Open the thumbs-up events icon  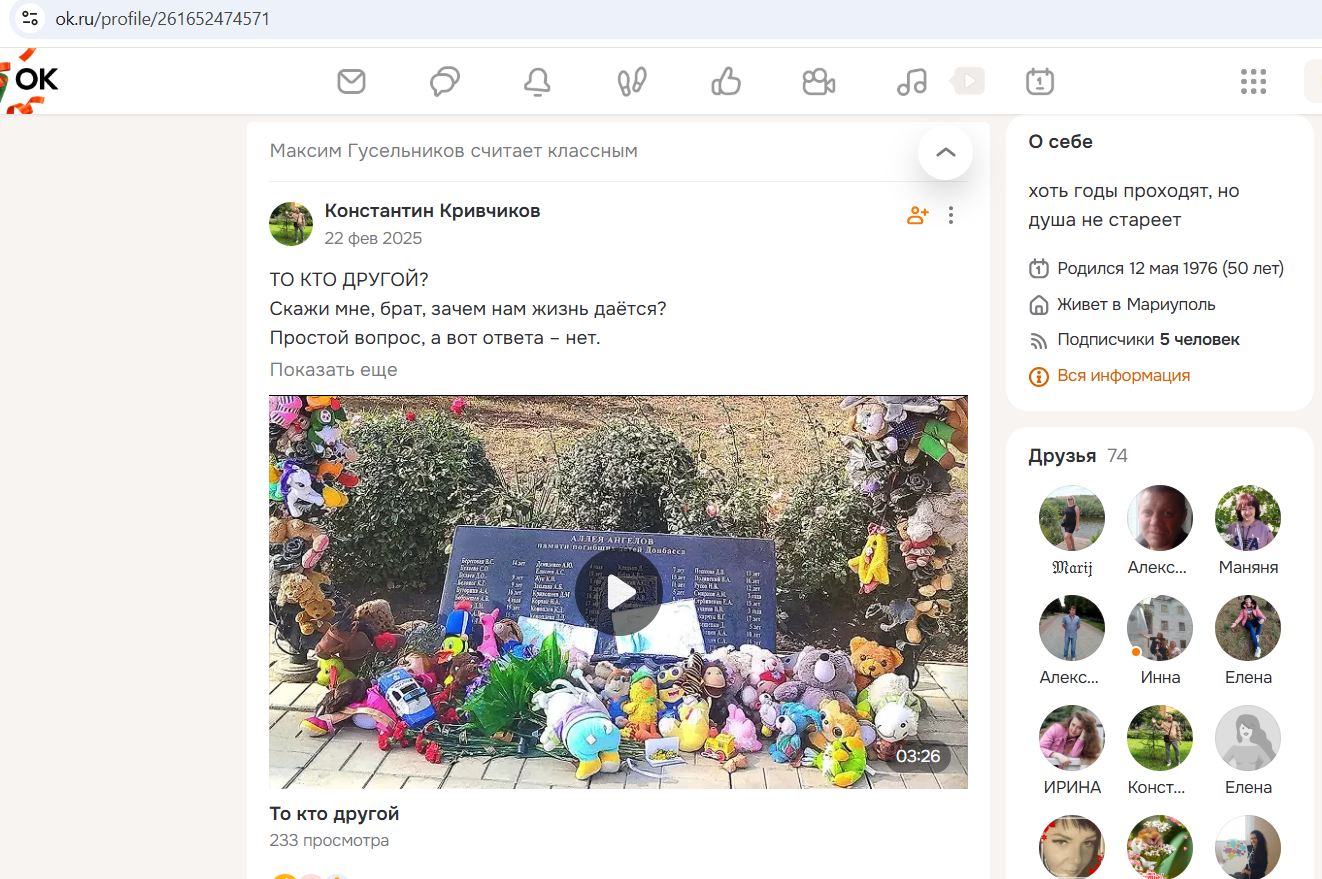(x=725, y=81)
